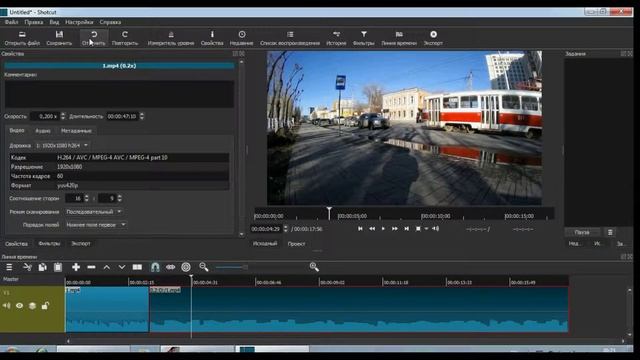Append the clip with the plus icon
640x360 pixels.
click(76, 267)
